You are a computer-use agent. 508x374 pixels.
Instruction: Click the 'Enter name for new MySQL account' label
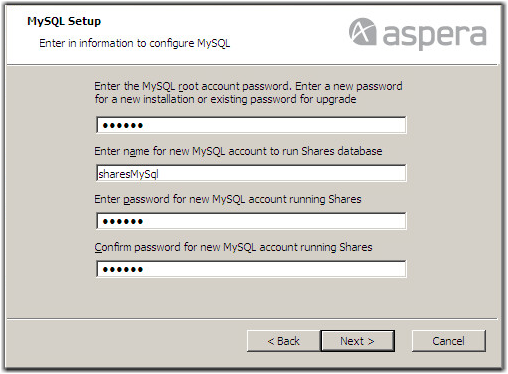coord(238,151)
